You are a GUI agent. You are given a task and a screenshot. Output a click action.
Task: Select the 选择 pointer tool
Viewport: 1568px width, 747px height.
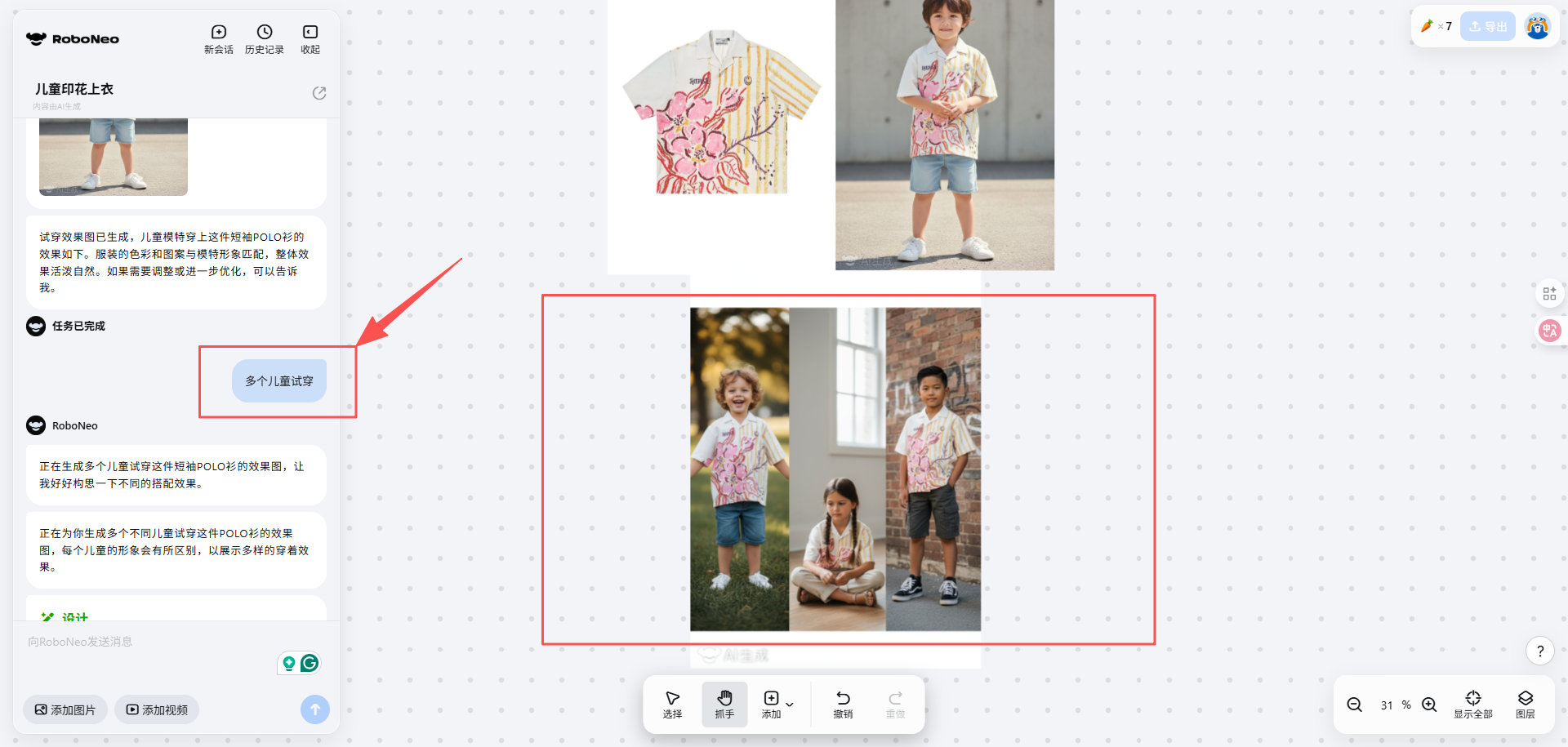[x=672, y=704]
